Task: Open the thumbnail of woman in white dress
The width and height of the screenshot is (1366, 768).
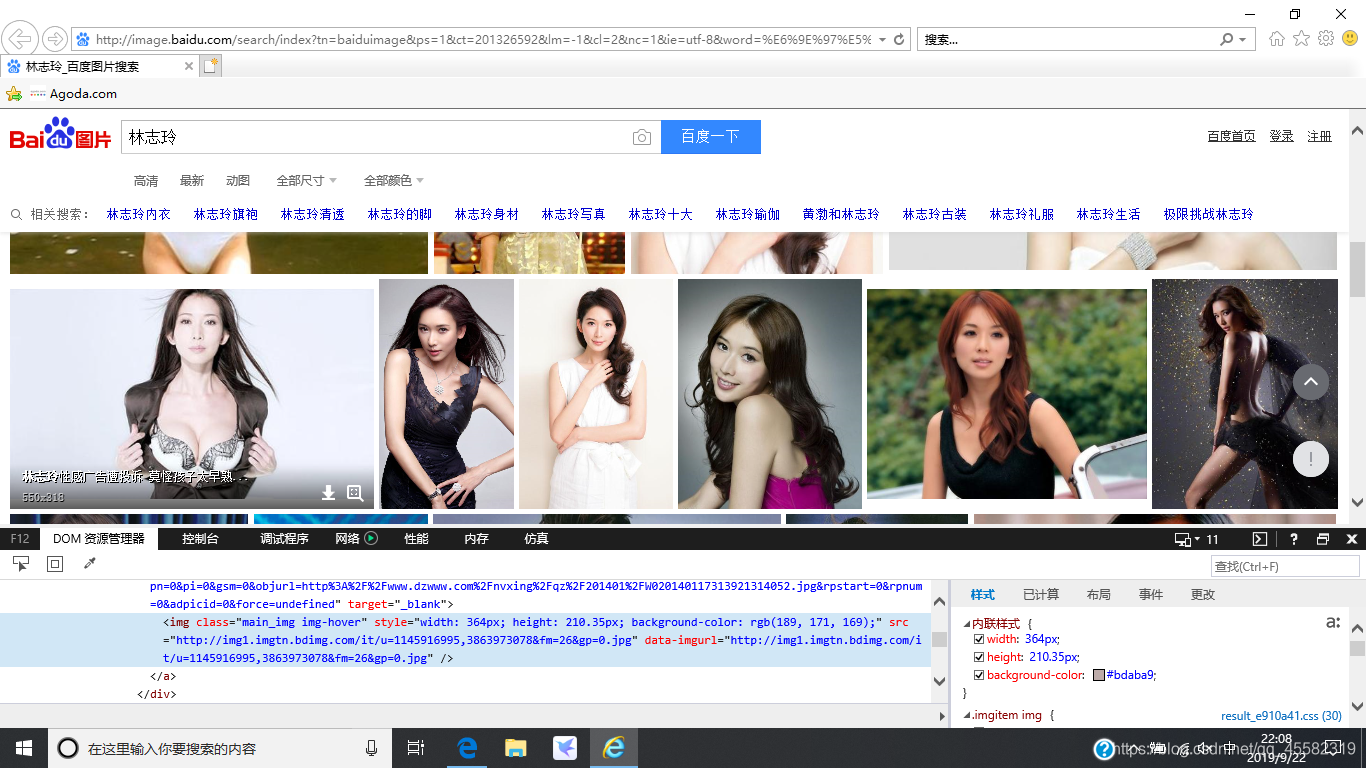Action: click(x=596, y=394)
